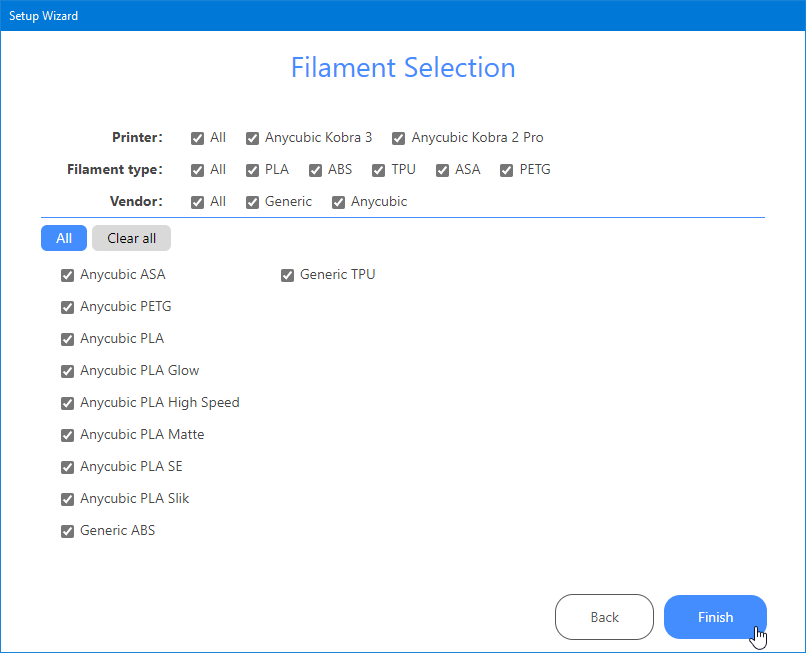Uncheck the Generic vendor checkbox

coord(253,202)
